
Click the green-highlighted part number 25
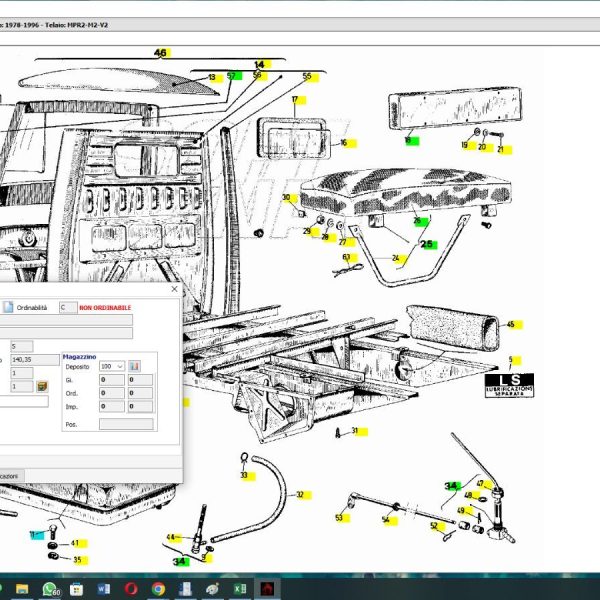428,244
